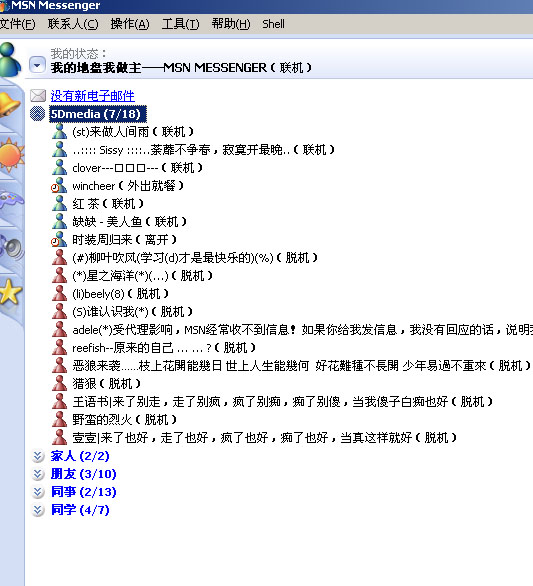Click the wincheer away-status contact icon

pos(59,186)
